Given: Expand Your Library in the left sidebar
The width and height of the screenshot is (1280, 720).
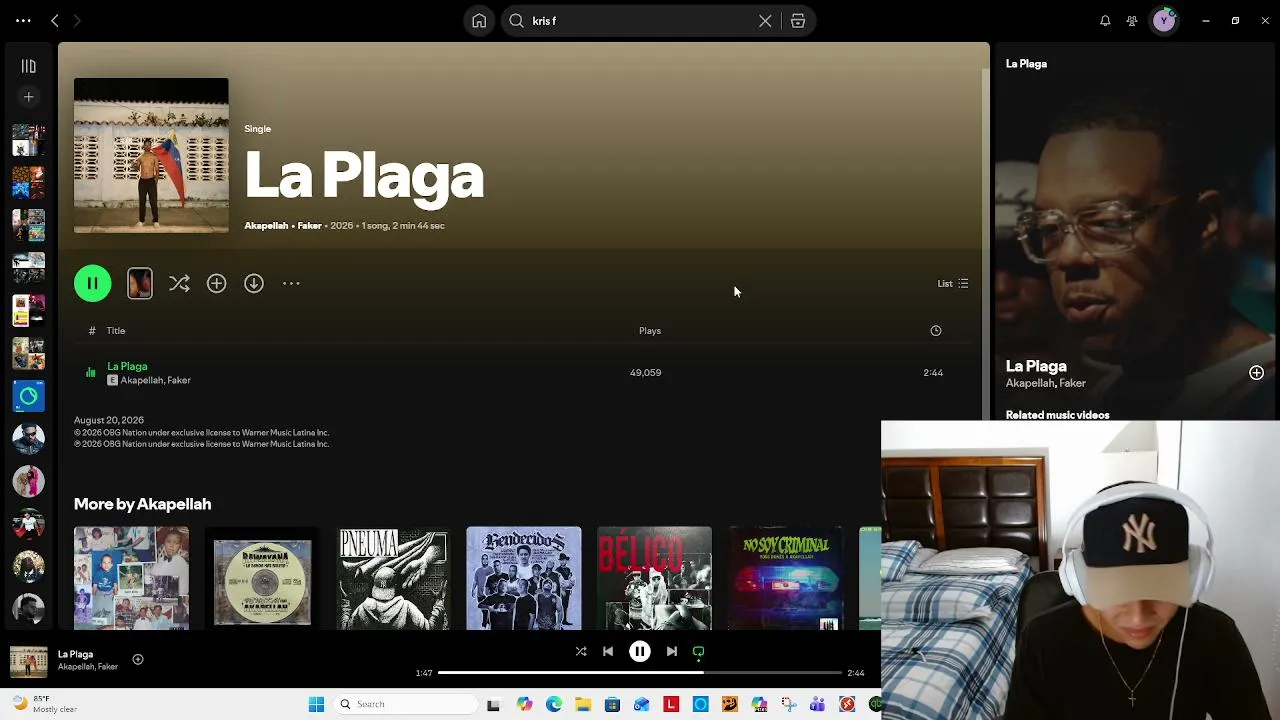Looking at the screenshot, I should click(28, 66).
